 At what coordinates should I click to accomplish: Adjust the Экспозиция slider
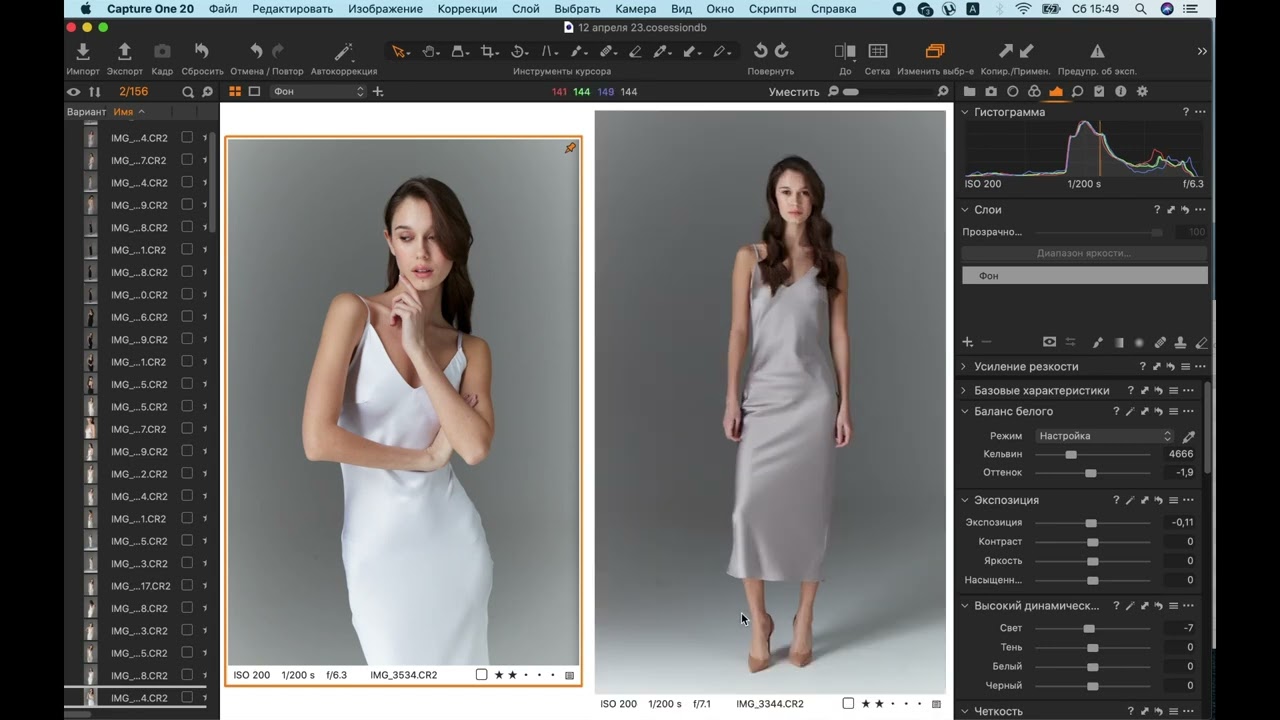pos(1092,523)
